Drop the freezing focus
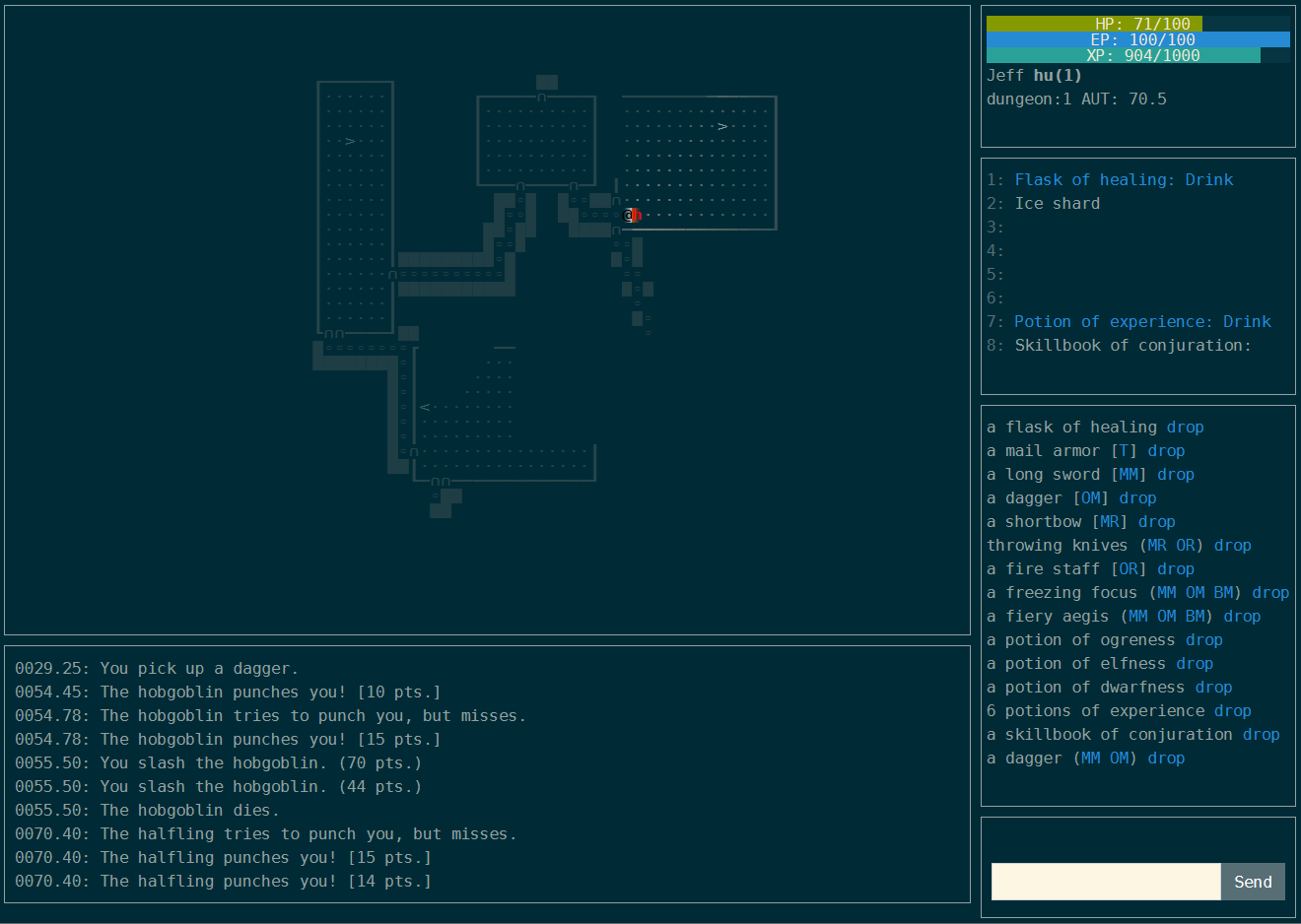 pyautogui.click(x=1270, y=592)
